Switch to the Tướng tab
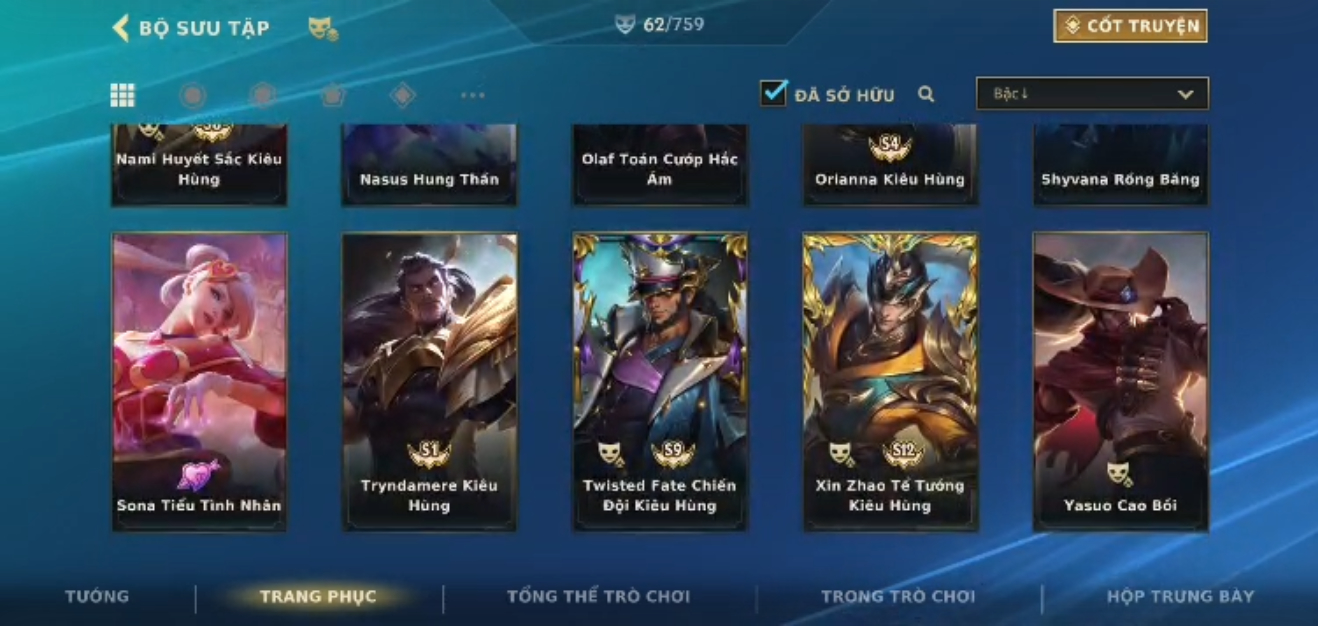 (97, 596)
